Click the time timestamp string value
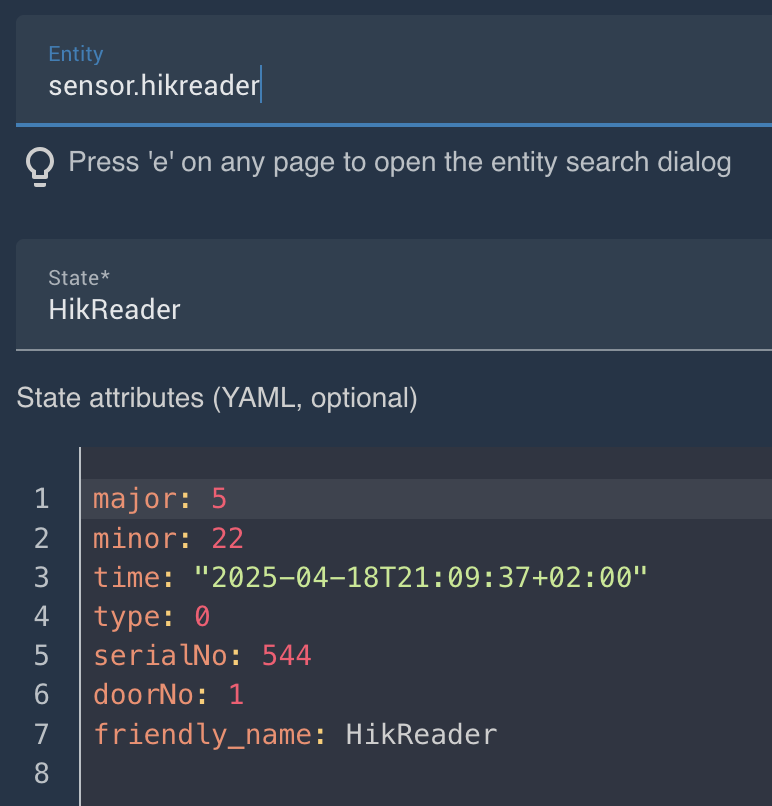Screen dimensions: 772x806 (421, 577)
